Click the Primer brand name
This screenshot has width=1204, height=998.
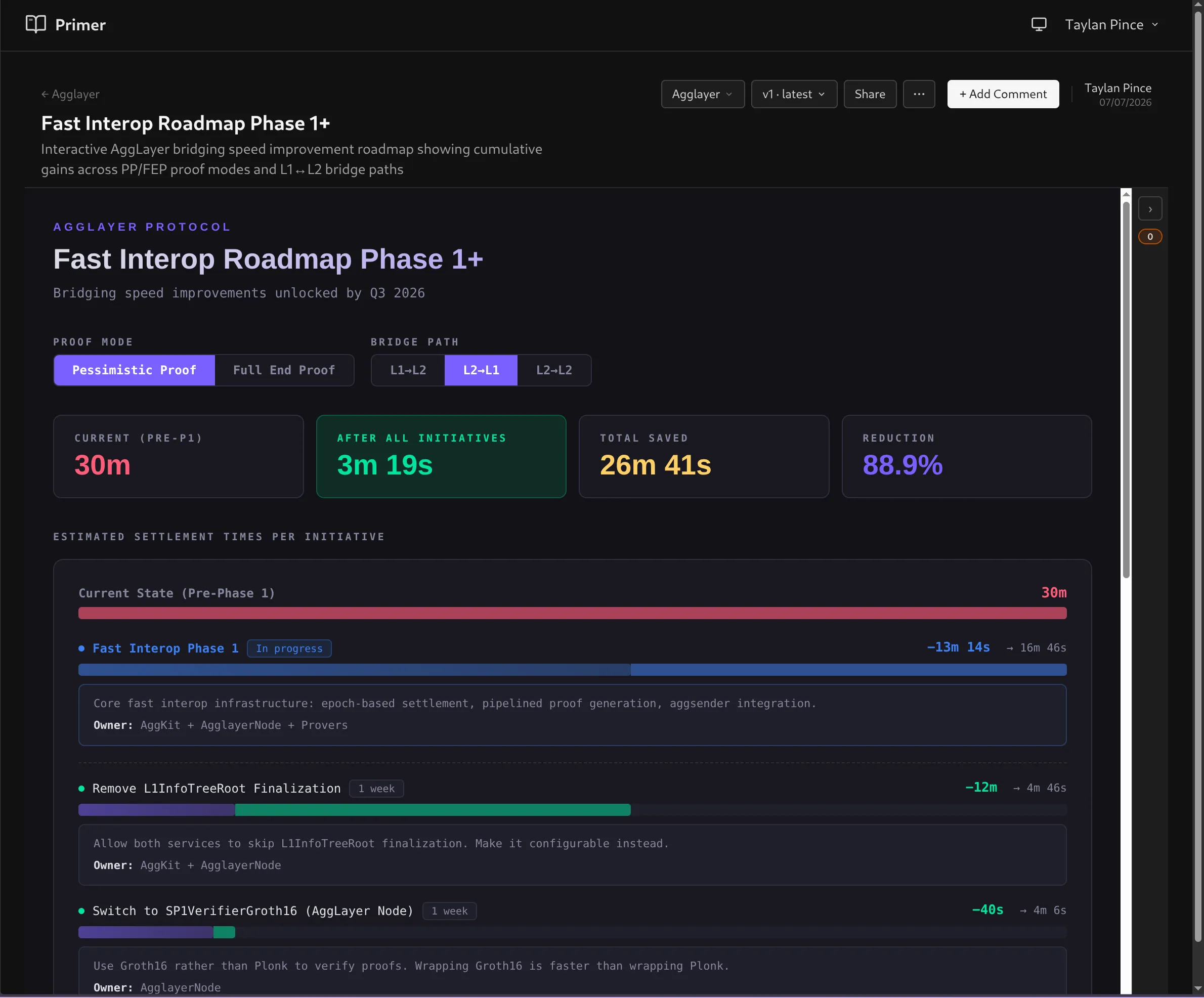pyautogui.click(x=80, y=25)
